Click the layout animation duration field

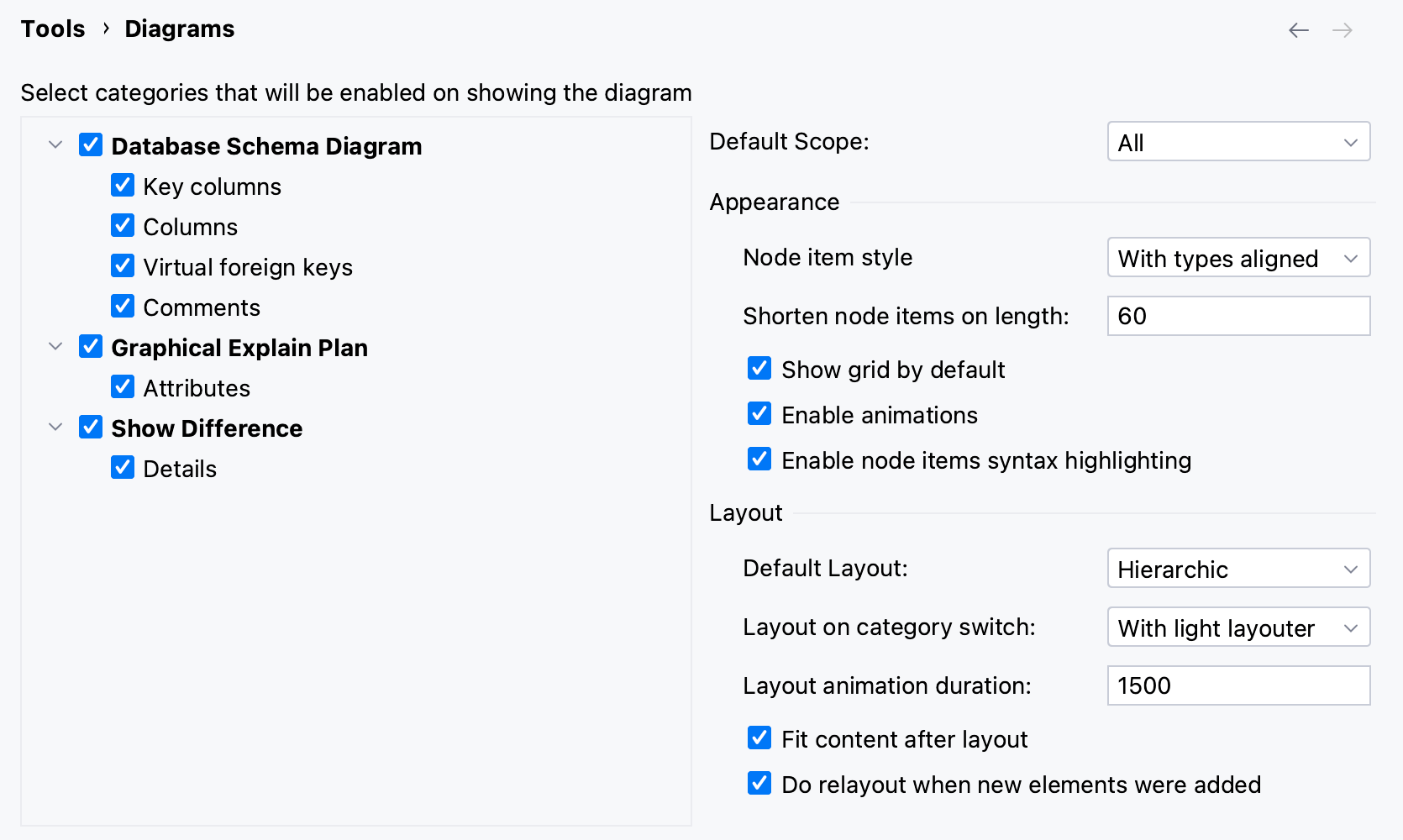(x=1237, y=685)
